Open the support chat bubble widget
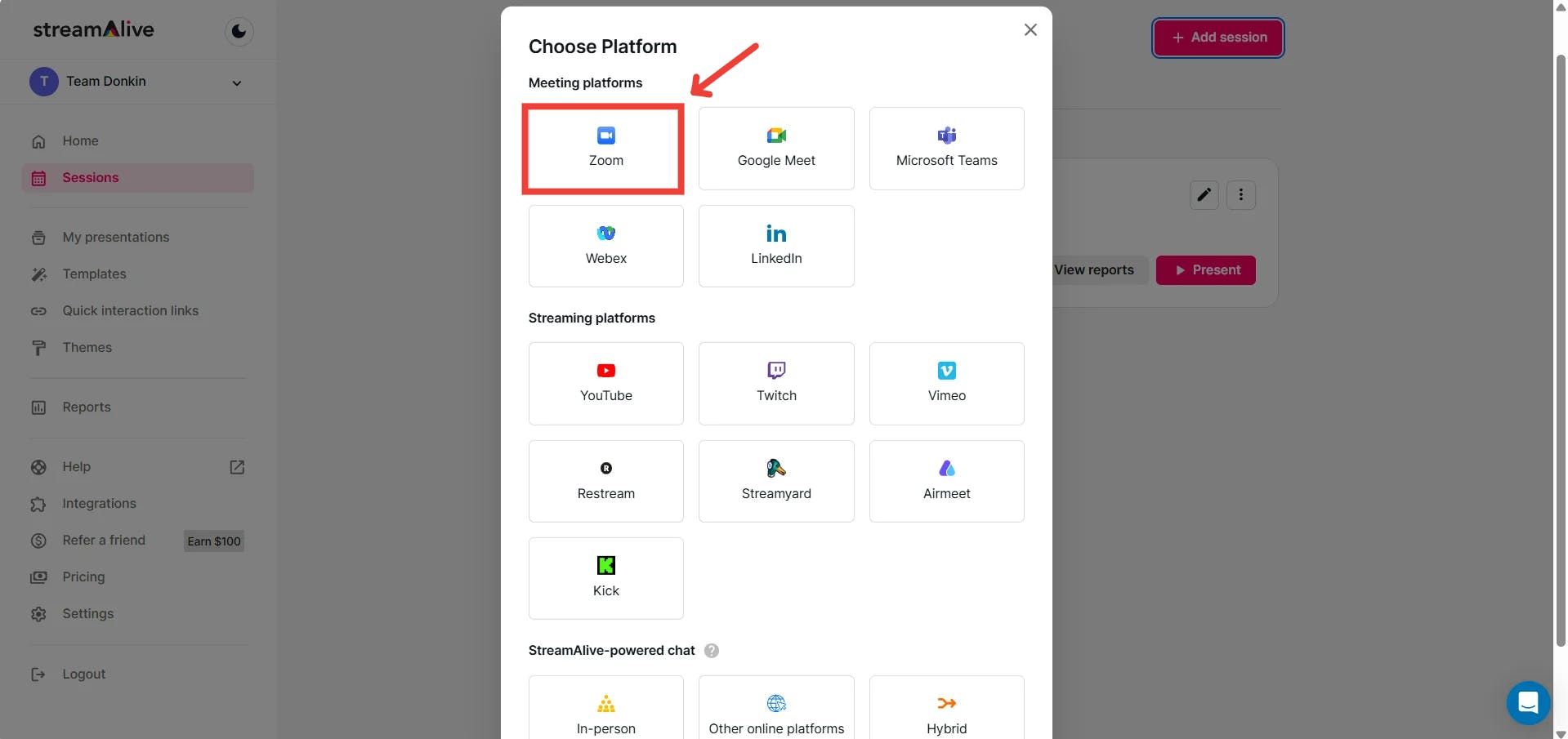 [1528, 702]
